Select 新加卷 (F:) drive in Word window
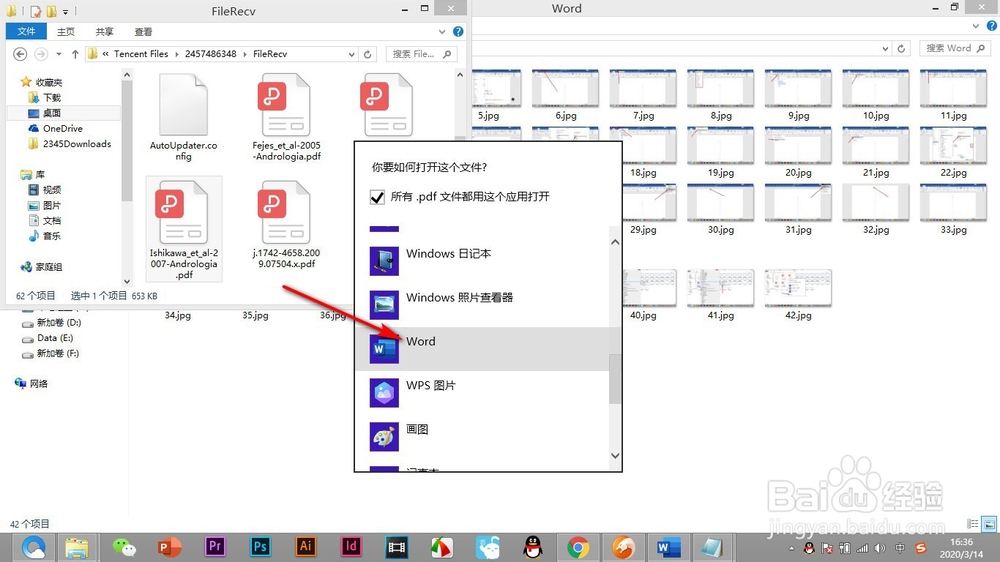 [50, 353]
